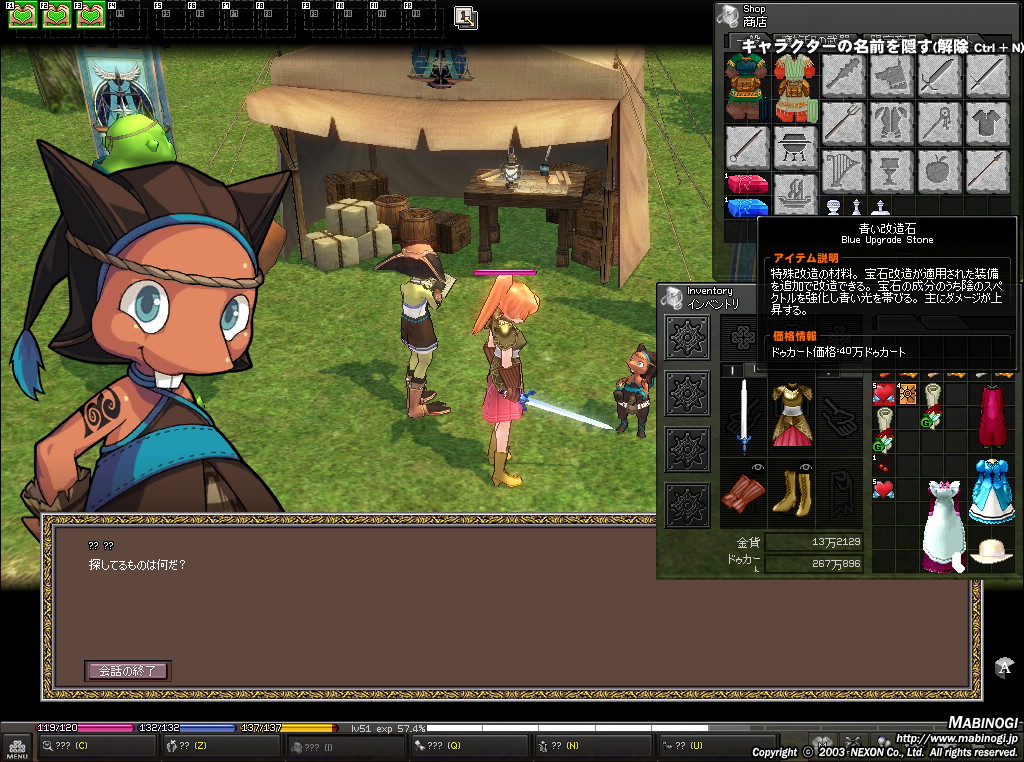The width and height of the screenshot is (1024, 762).
Task: Use the F1 hotkey heart item
Action: point(23,14)
